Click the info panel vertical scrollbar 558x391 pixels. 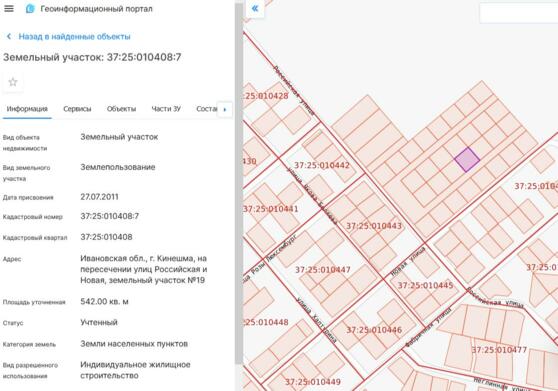(x=239, y=183)
